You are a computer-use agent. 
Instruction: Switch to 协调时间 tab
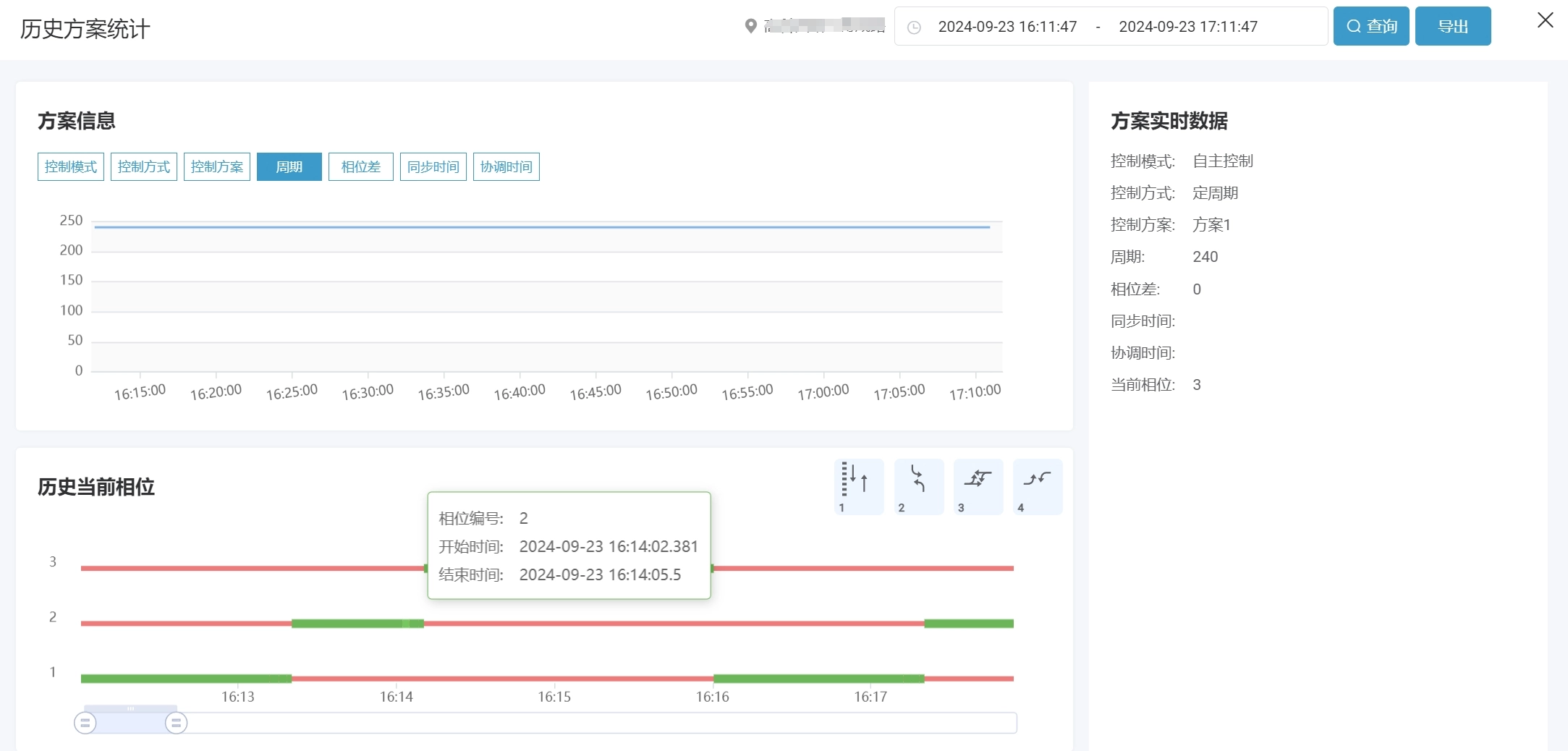[x=507, y=167]
